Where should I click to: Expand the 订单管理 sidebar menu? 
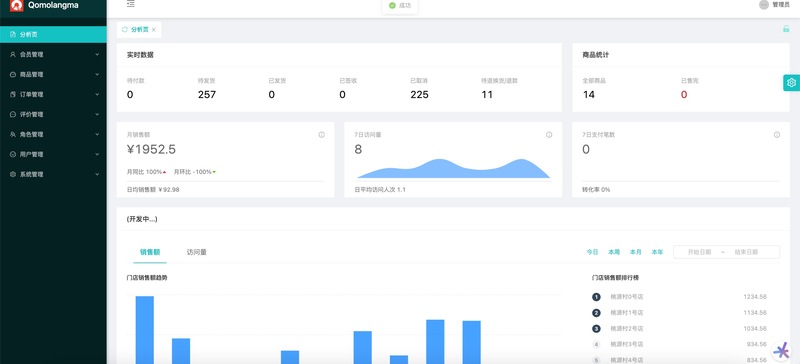point(53,94)
